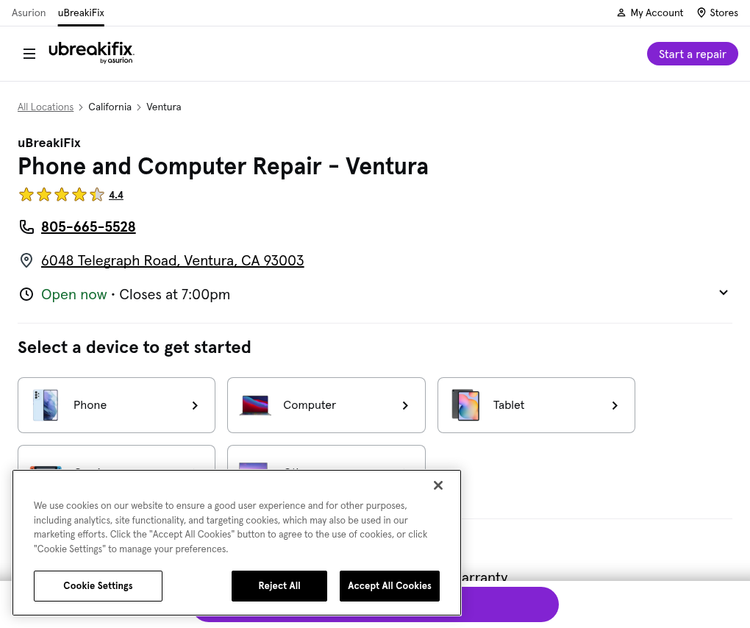Open Cookie Settings preferences
The height and width of the screenshot is (628, 750).
[x=98, y=586]
